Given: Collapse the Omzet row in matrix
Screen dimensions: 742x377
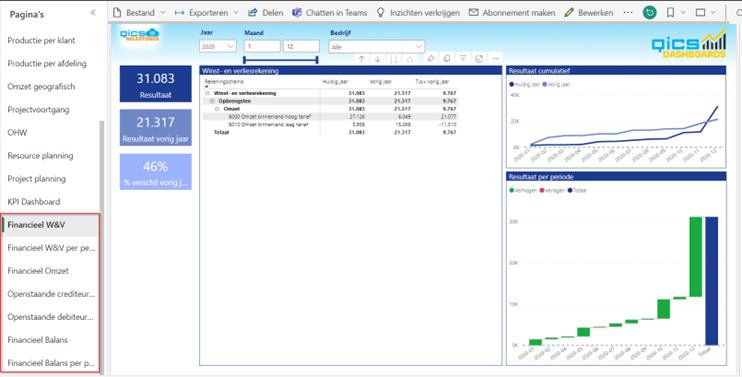Looking at the screenshot, I should tap(217, 109).
